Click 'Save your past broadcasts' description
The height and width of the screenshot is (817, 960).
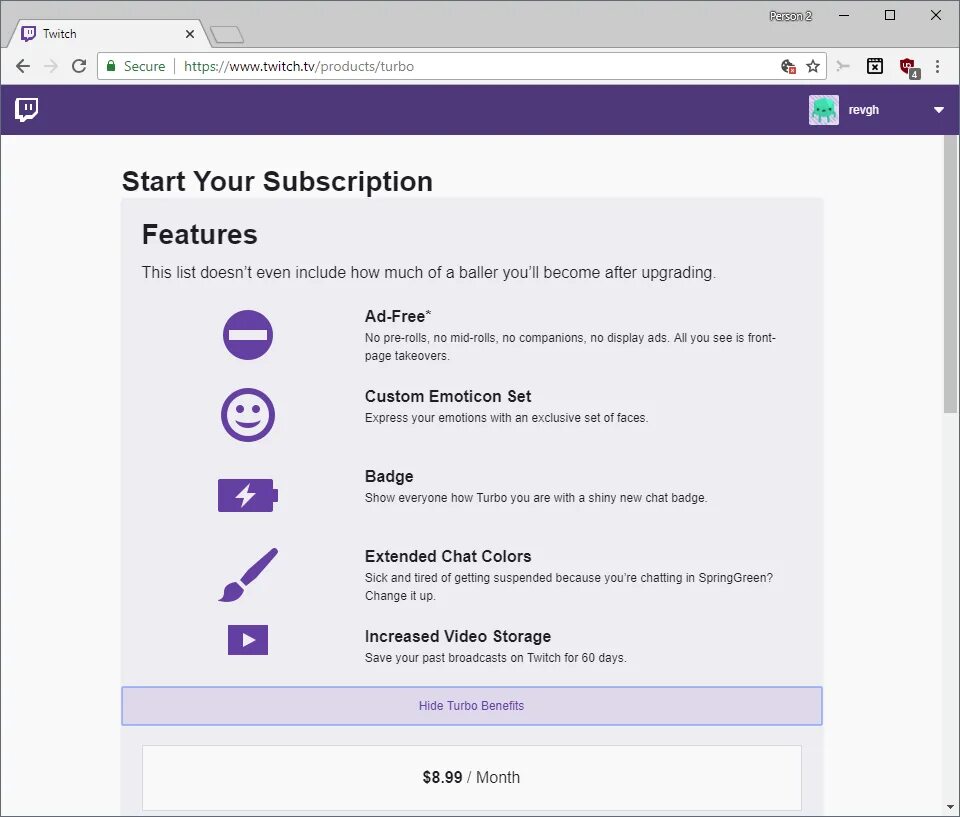[x=495, y=658]
